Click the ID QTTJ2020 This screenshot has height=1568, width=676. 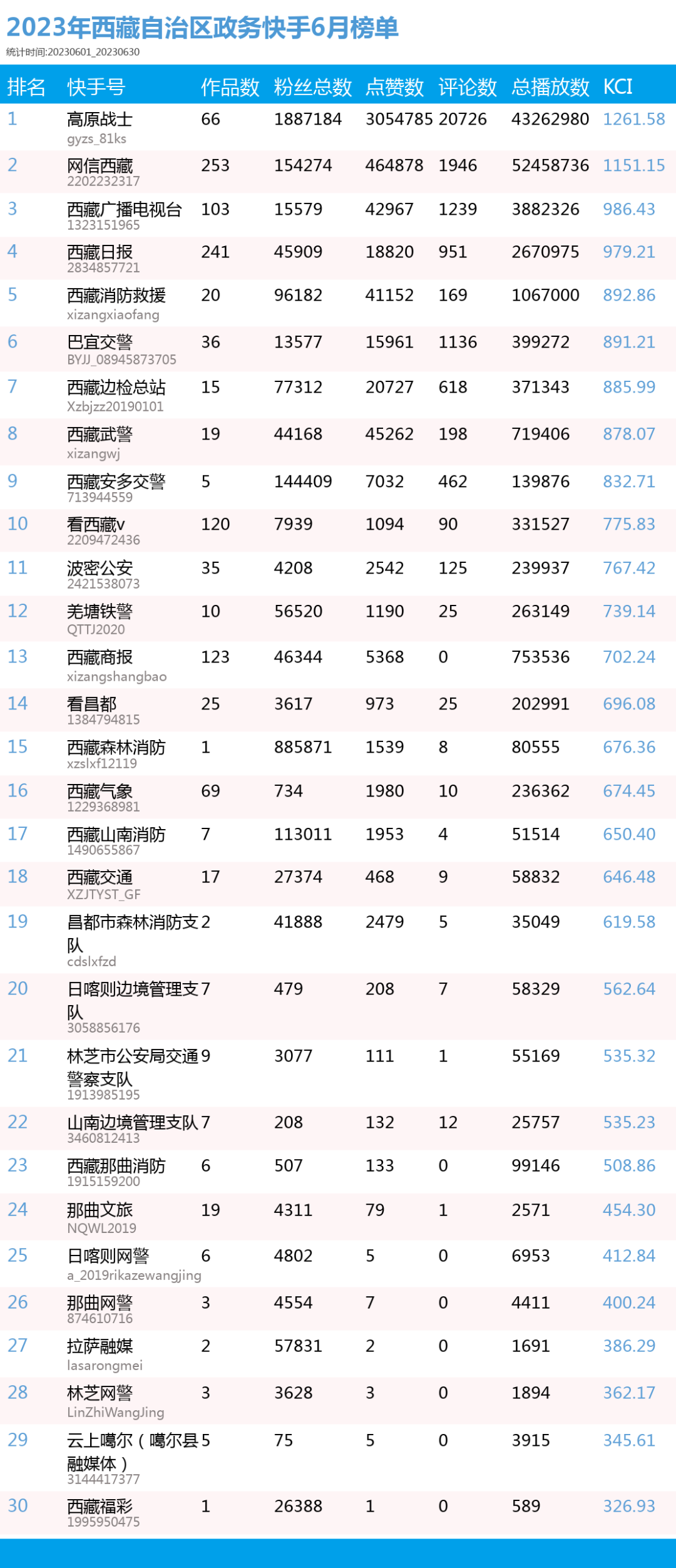pos(96,629)
